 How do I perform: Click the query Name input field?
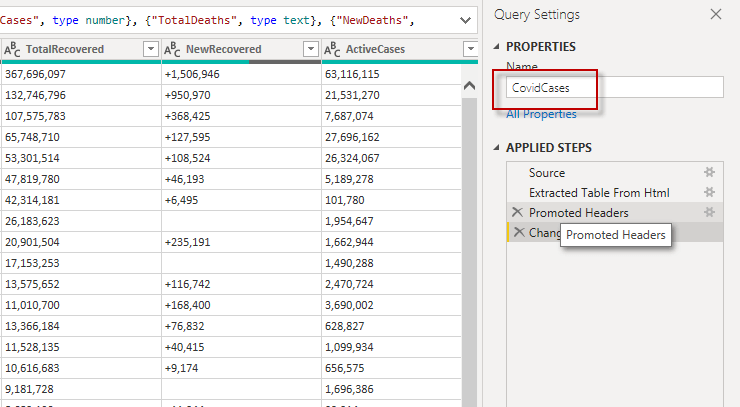[x=614, y=87]
